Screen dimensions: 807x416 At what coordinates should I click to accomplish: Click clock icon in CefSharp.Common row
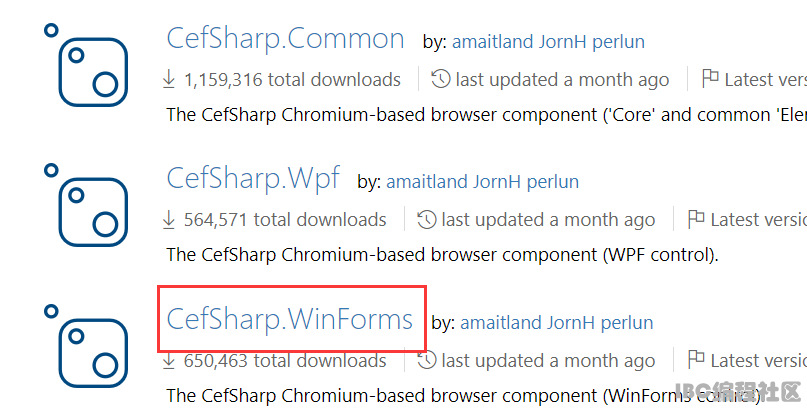click(x=441, y=79)
